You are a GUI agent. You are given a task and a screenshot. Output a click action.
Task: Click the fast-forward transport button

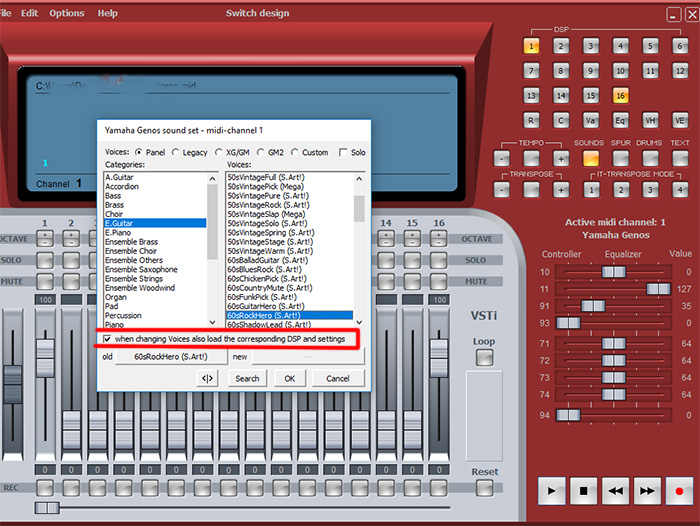pyautogui.click(x=647, y=491)
